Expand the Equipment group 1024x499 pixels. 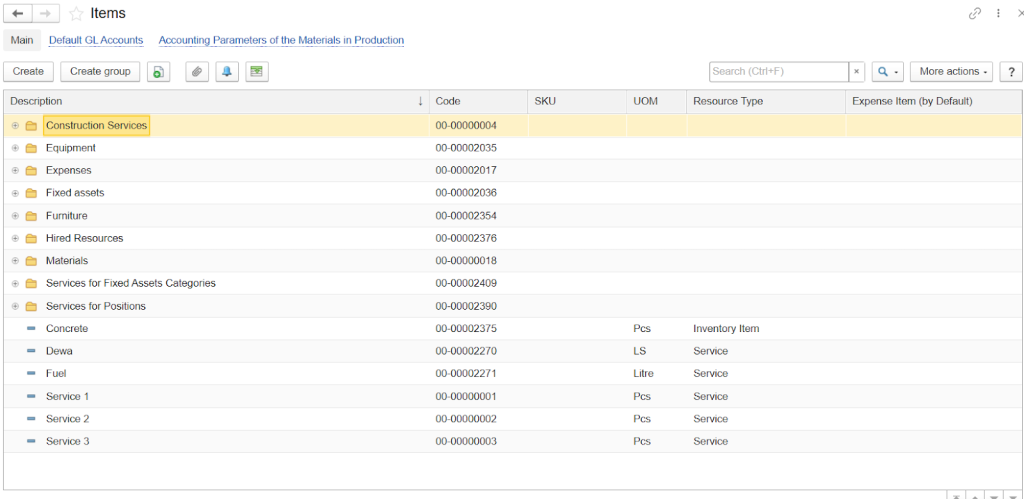15,148
